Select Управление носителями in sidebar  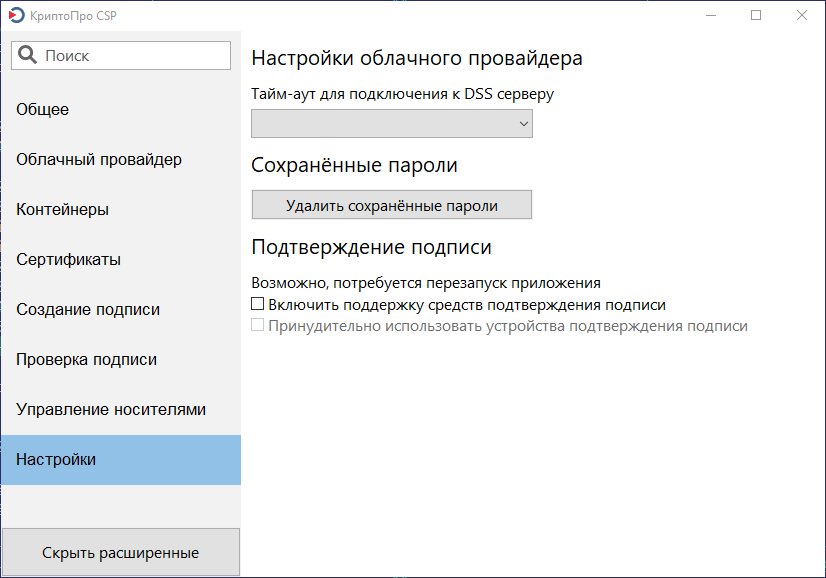point(121,409)
